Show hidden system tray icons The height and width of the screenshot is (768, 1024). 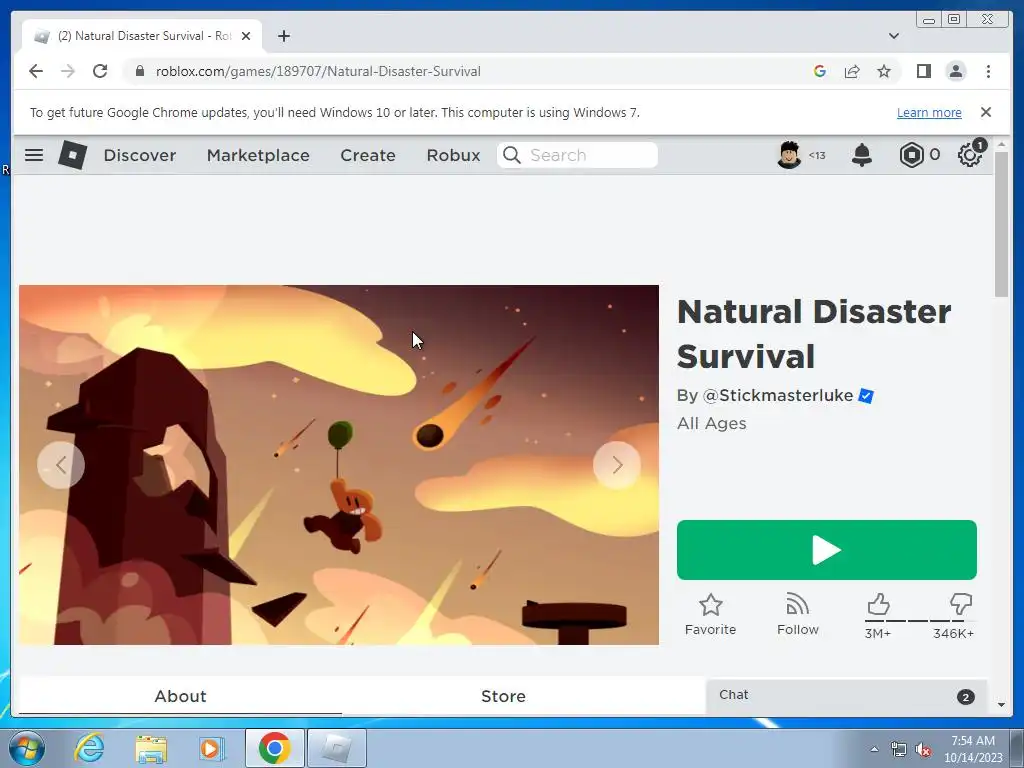point(874,749)
